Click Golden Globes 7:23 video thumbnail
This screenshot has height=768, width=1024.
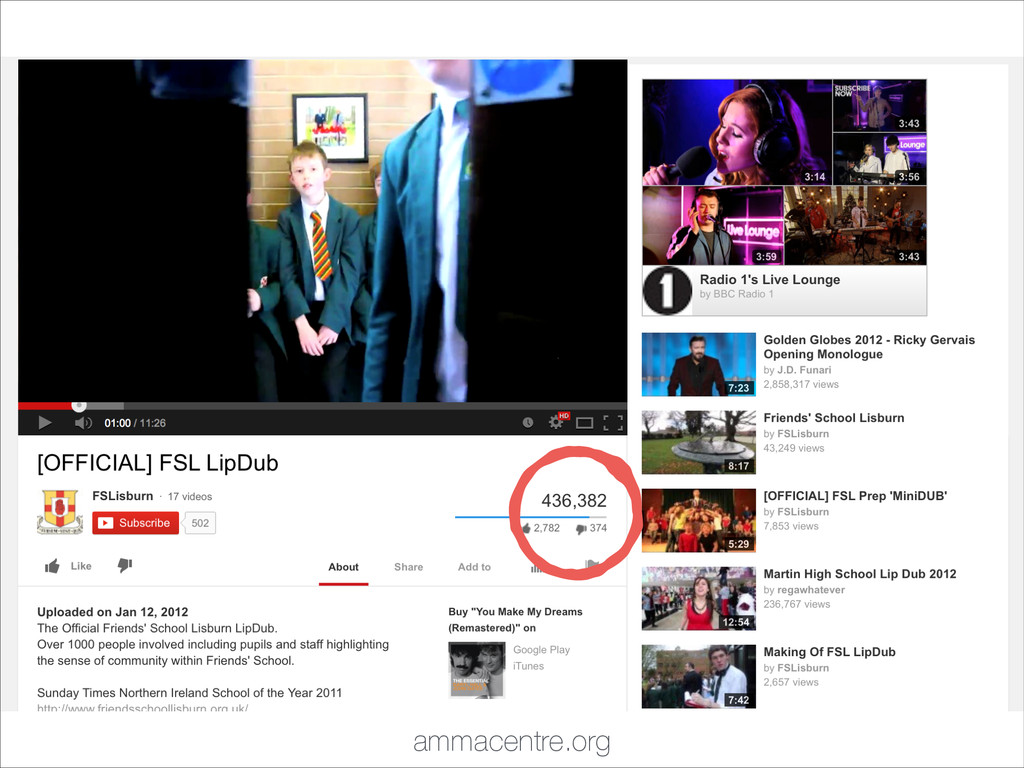click(x=699, y=364)
